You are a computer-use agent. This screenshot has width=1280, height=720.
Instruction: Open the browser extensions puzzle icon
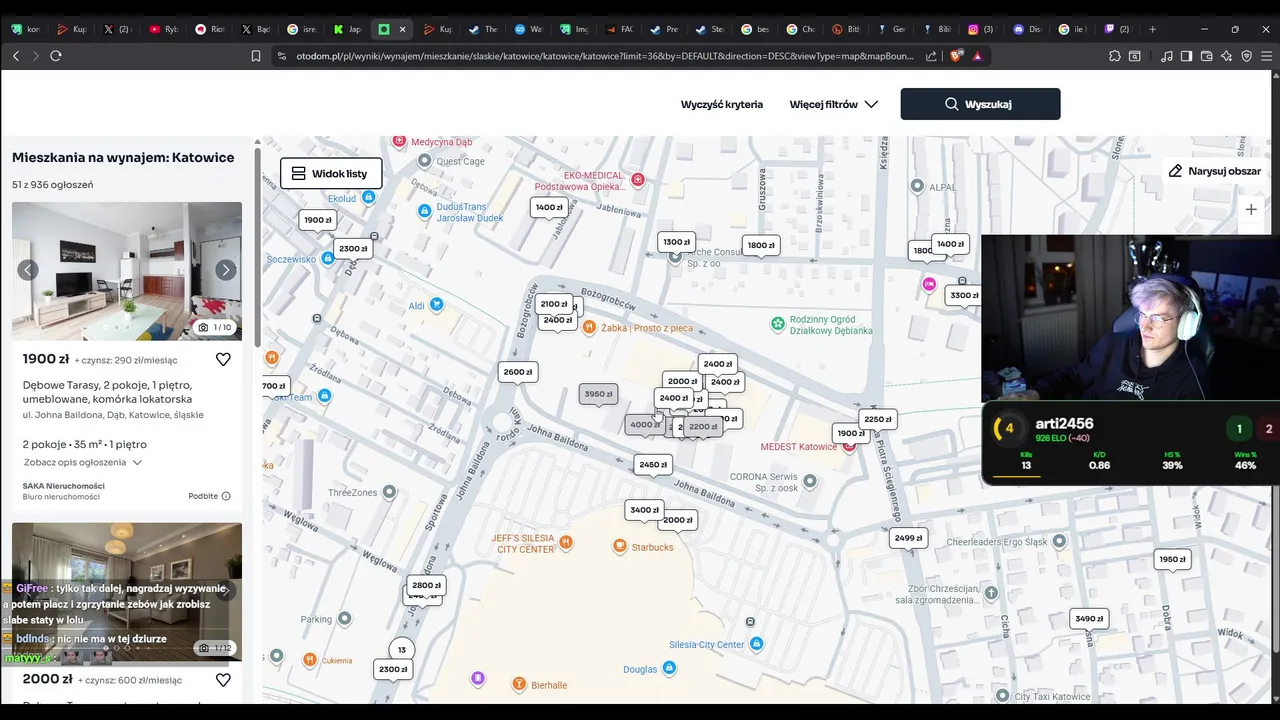tap(1115, 56)
